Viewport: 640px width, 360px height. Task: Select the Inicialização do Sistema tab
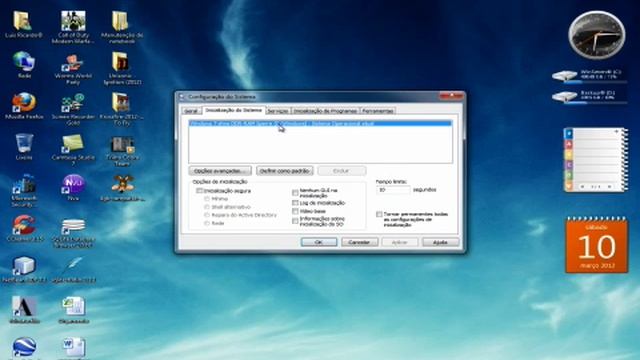(233, 110)
